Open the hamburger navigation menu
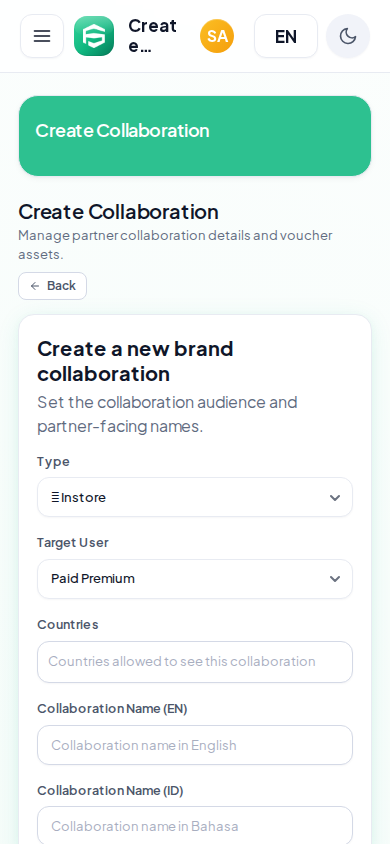Viewport: 390px width, 844px height. (42, 36)
